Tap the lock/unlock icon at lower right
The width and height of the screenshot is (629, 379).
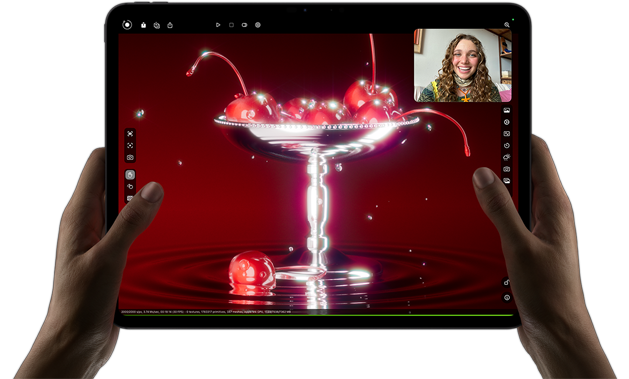tap(507, 282)
